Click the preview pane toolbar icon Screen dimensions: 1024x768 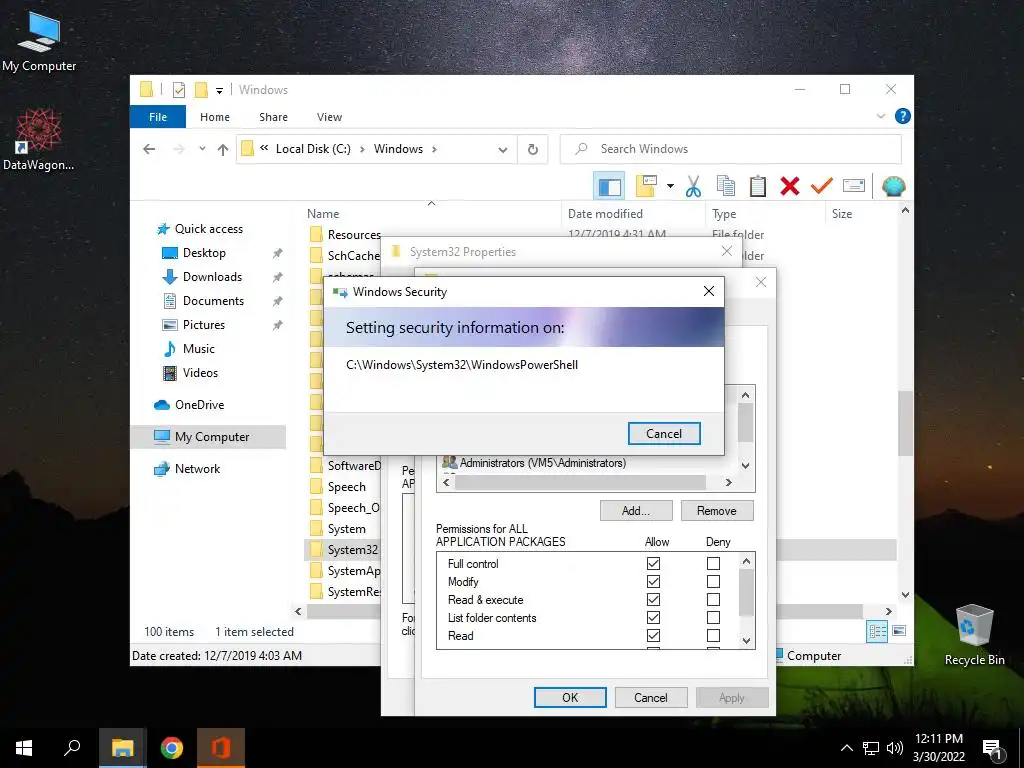pos(609,187)
